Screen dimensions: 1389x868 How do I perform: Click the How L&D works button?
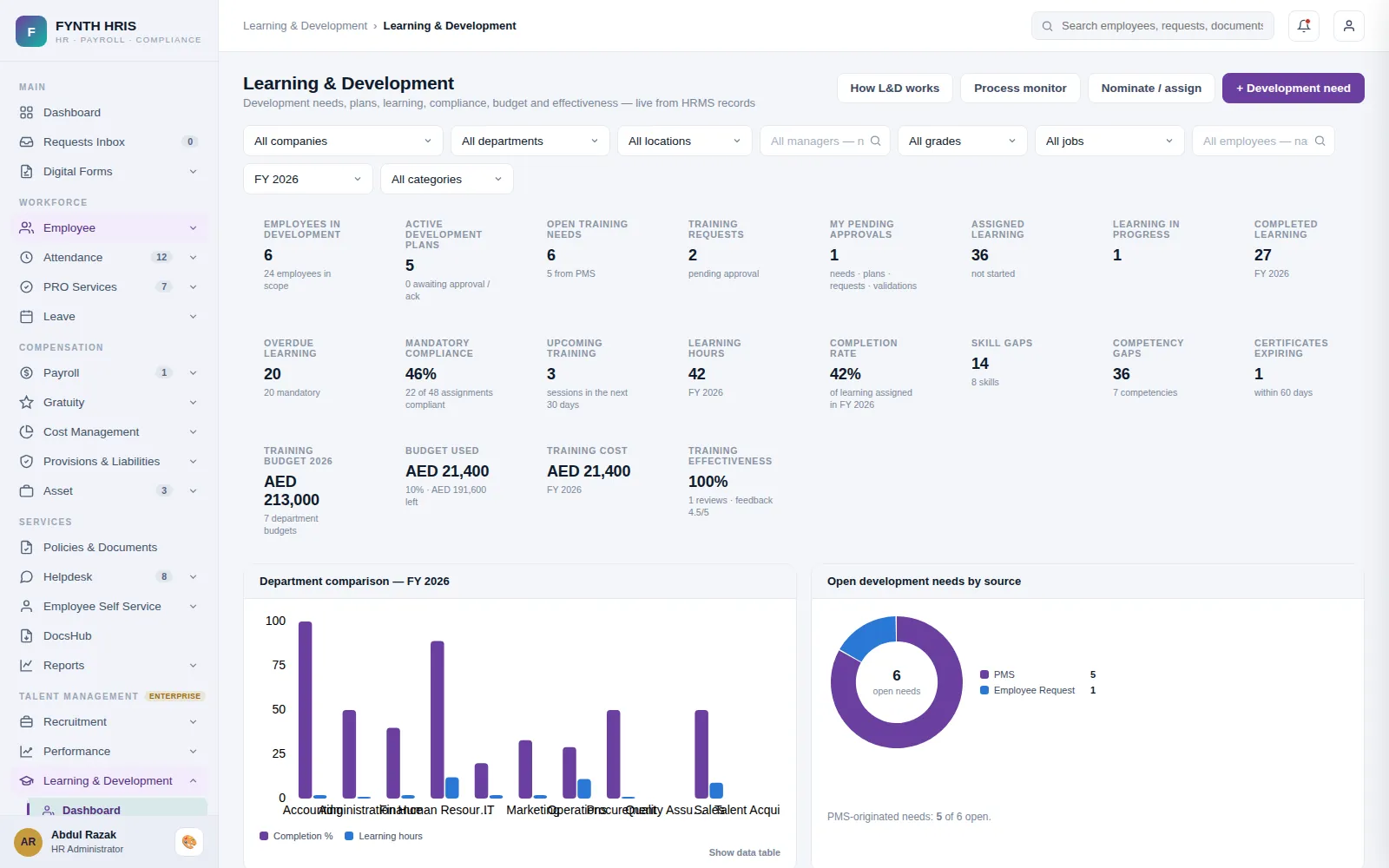894,89
